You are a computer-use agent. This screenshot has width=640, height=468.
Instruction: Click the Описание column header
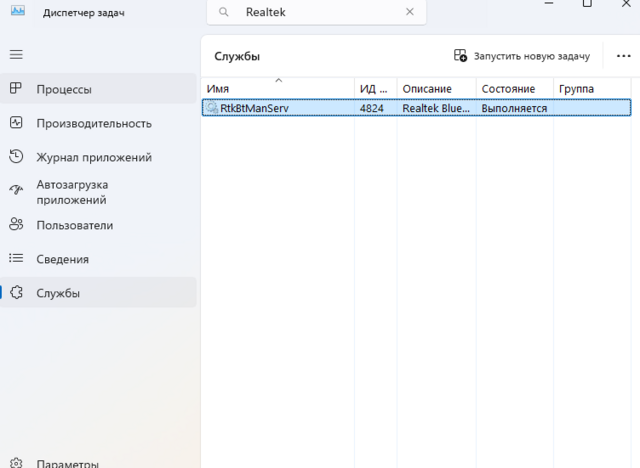click(x=434, y=89)
